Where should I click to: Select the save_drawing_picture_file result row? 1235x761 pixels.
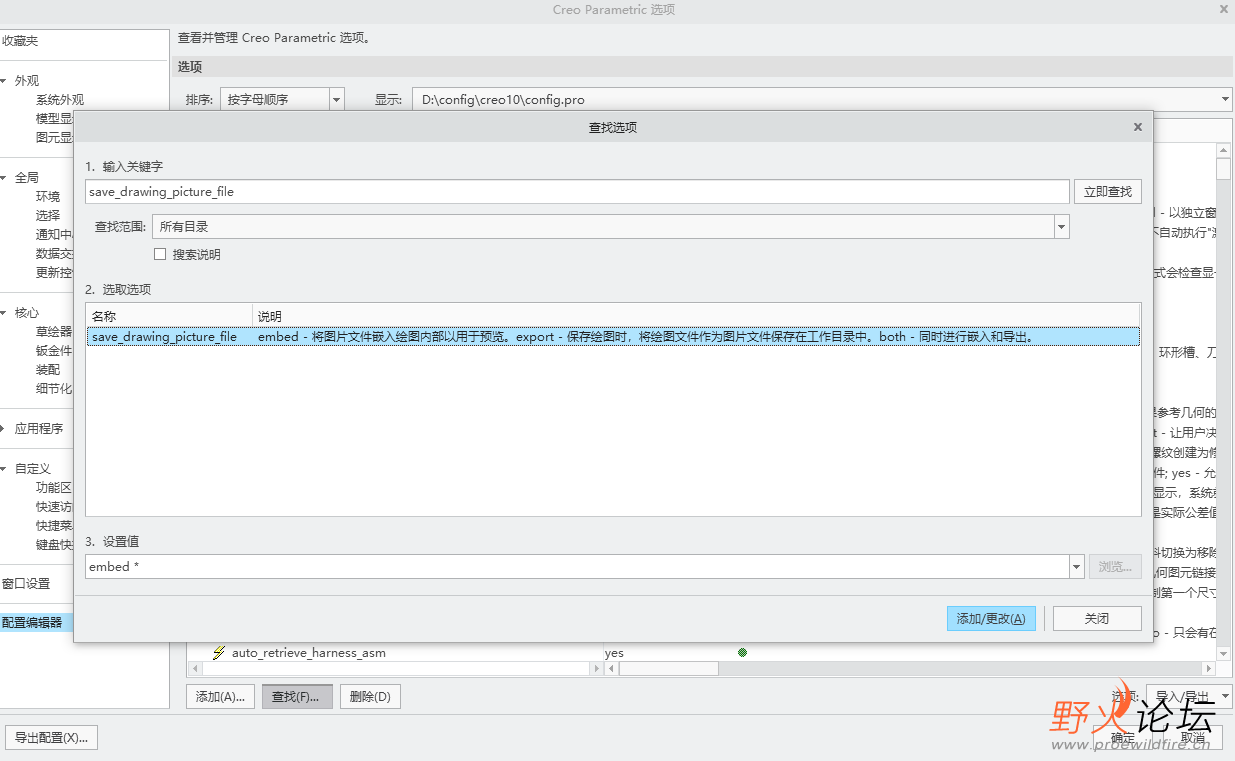point(612,337)
